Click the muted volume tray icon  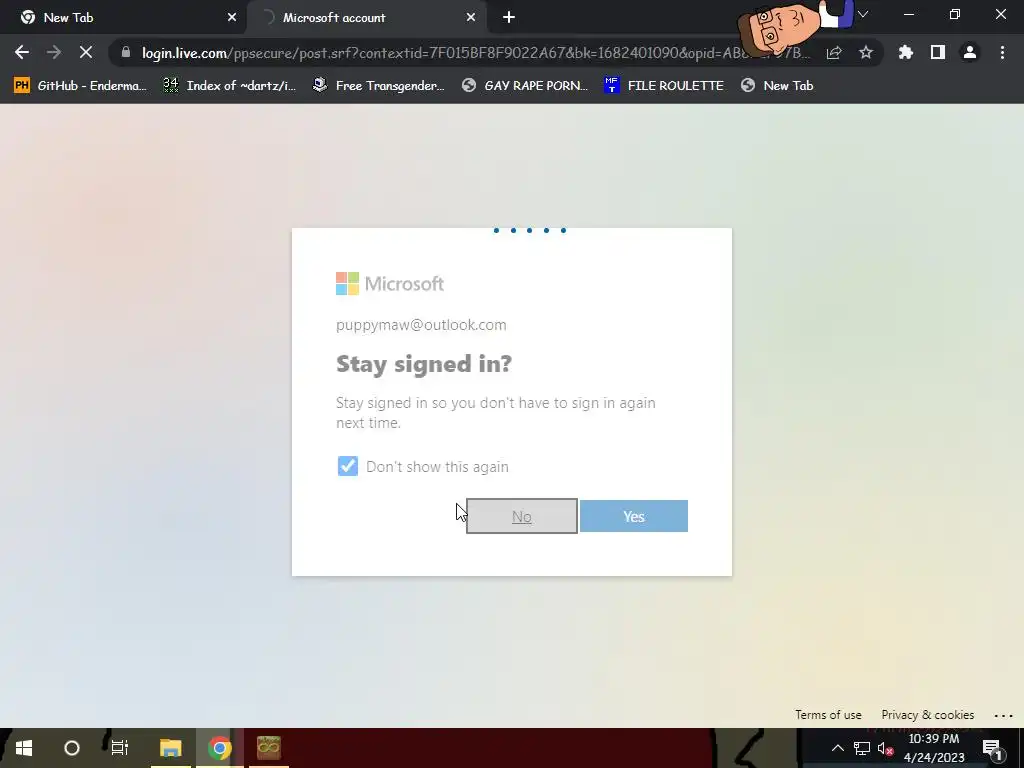pyautogui.click(x=886, y=748)
